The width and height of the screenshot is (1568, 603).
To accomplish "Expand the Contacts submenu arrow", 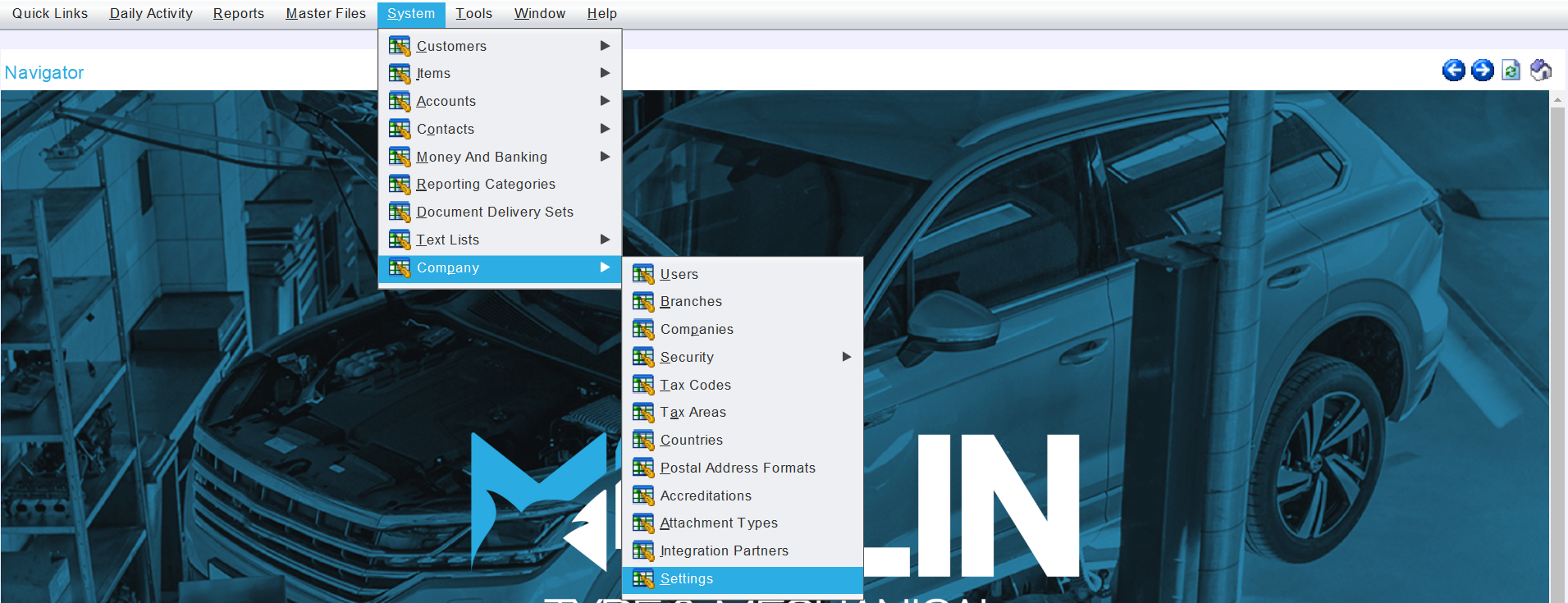I will 605,129.
